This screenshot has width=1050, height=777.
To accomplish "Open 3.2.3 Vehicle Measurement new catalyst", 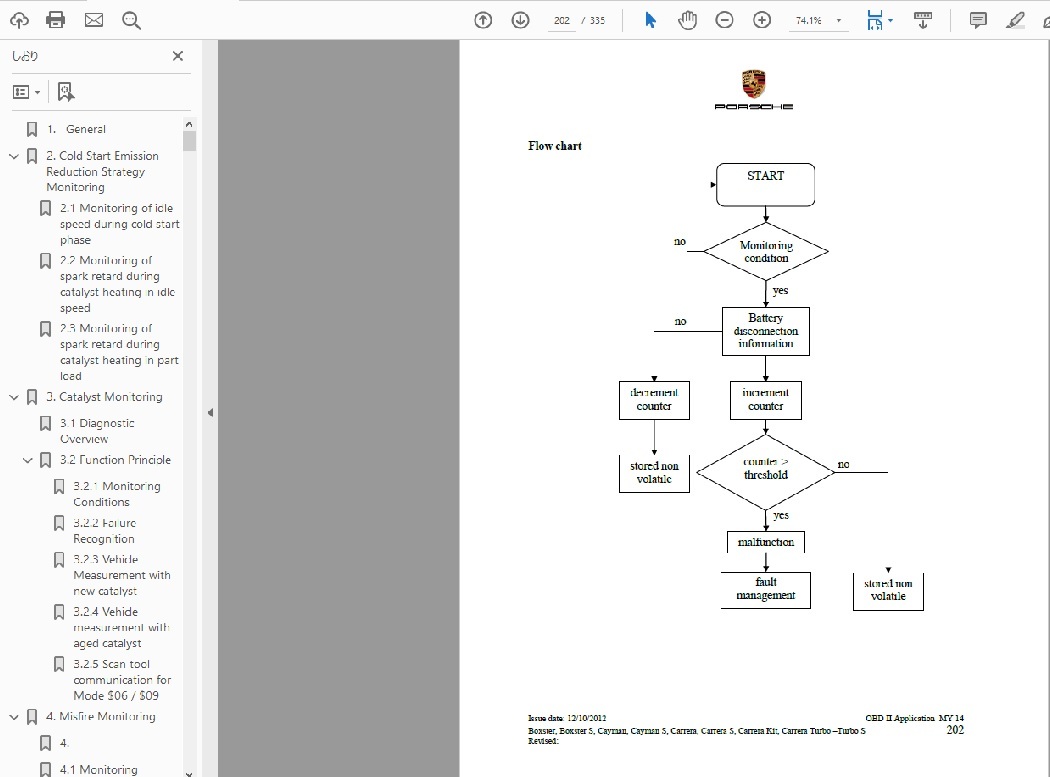I will (121, 575).
